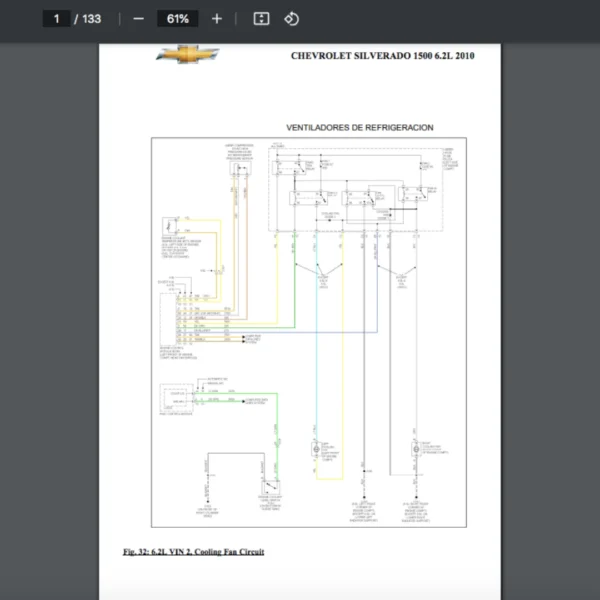Click the total page count 133
The width and height of the screenshot is (600, 600).
pyautogui.click(x=91, y=19)
